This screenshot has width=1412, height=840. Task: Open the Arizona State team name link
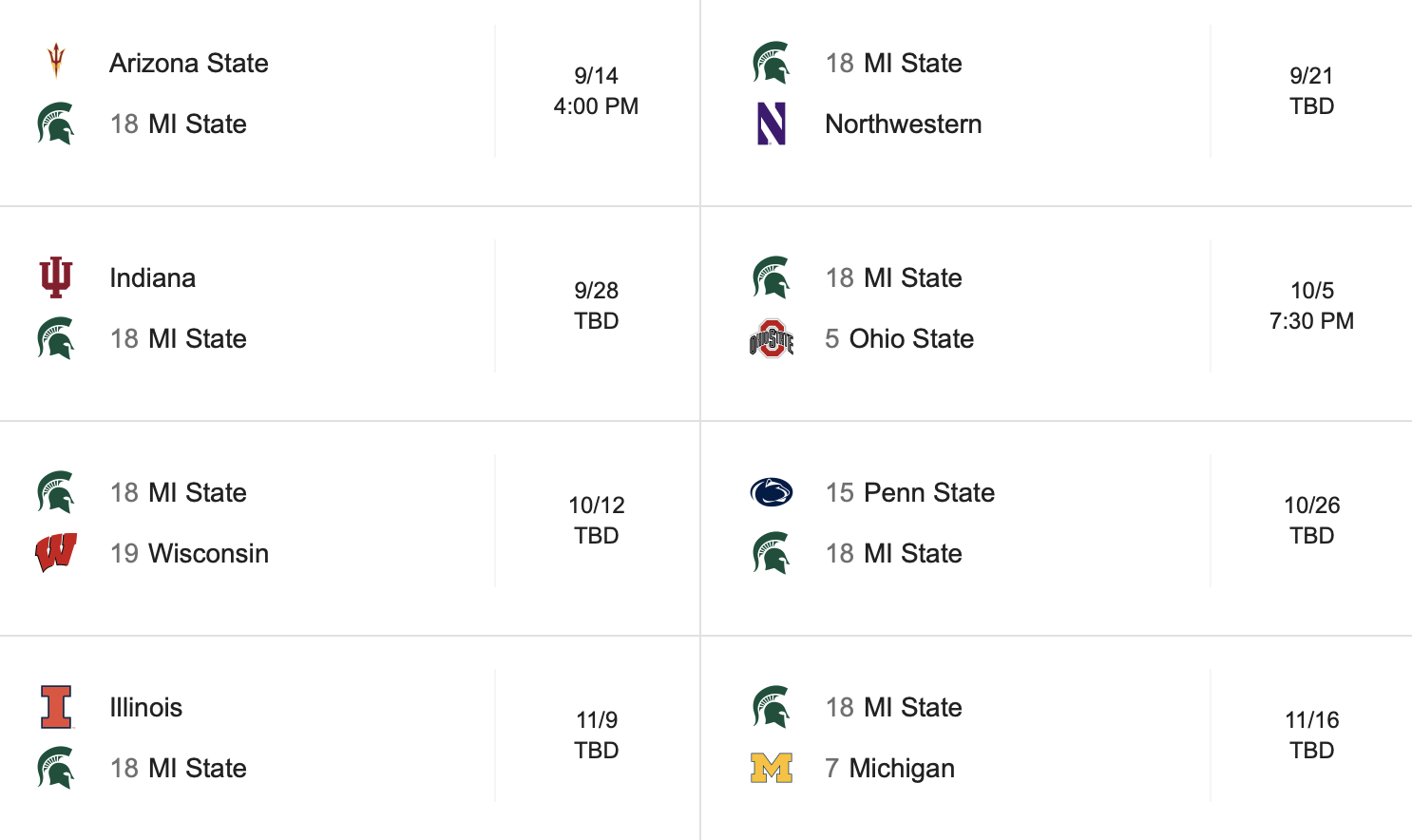tap(188, 63)
